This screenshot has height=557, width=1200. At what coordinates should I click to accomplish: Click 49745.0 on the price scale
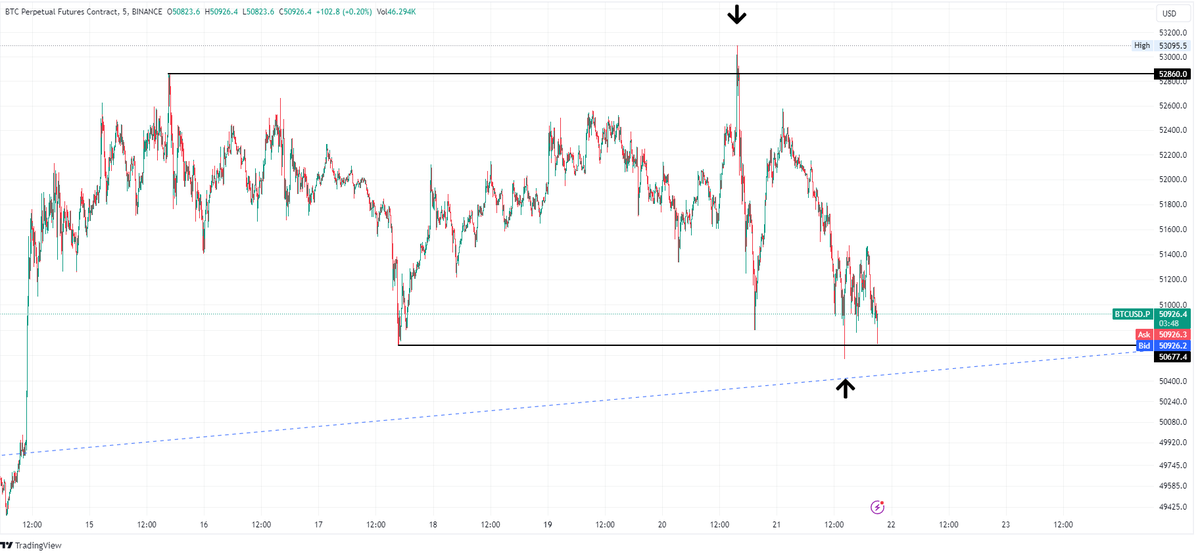1173,465
